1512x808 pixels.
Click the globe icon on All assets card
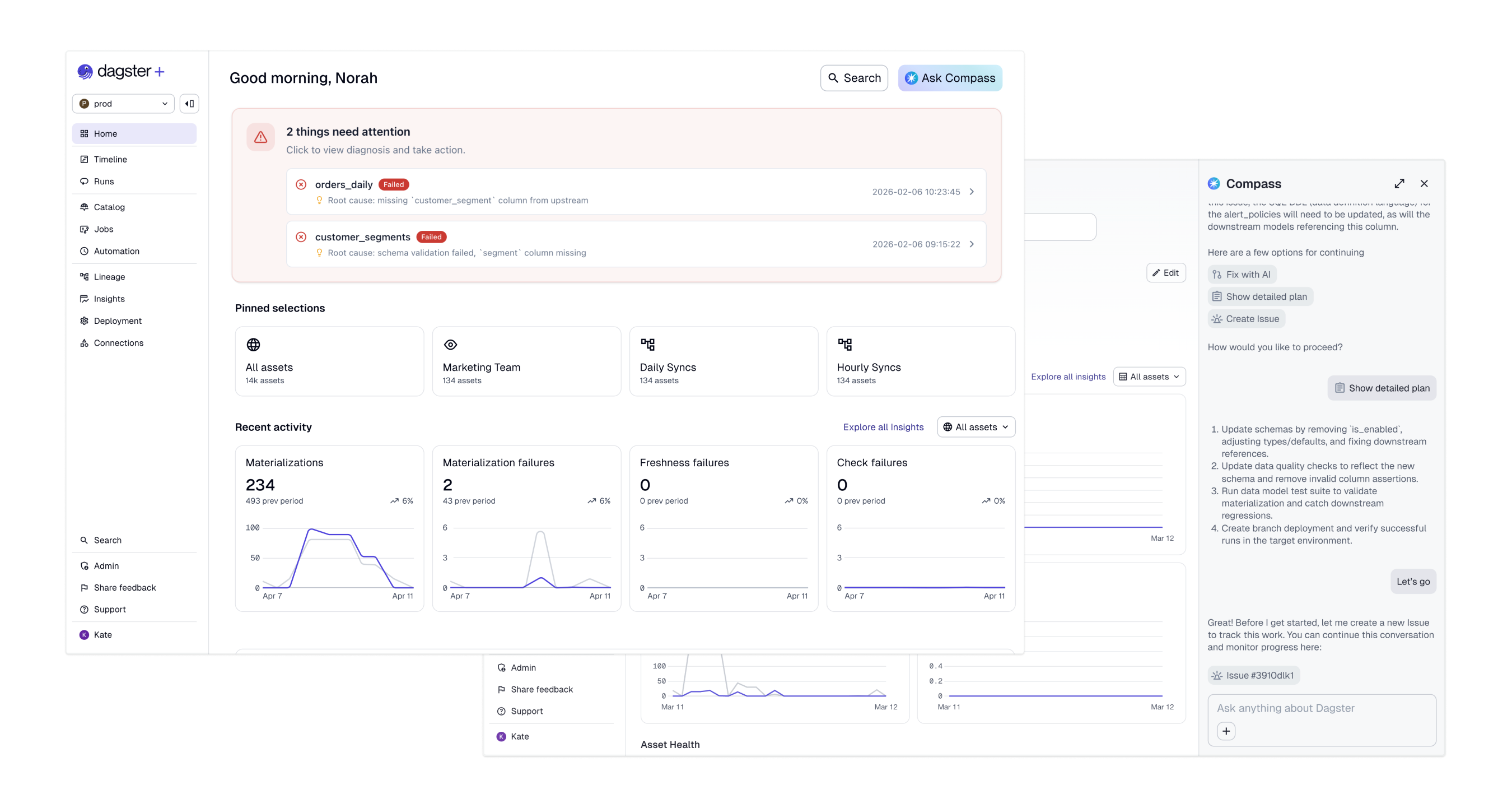[253, 345]
